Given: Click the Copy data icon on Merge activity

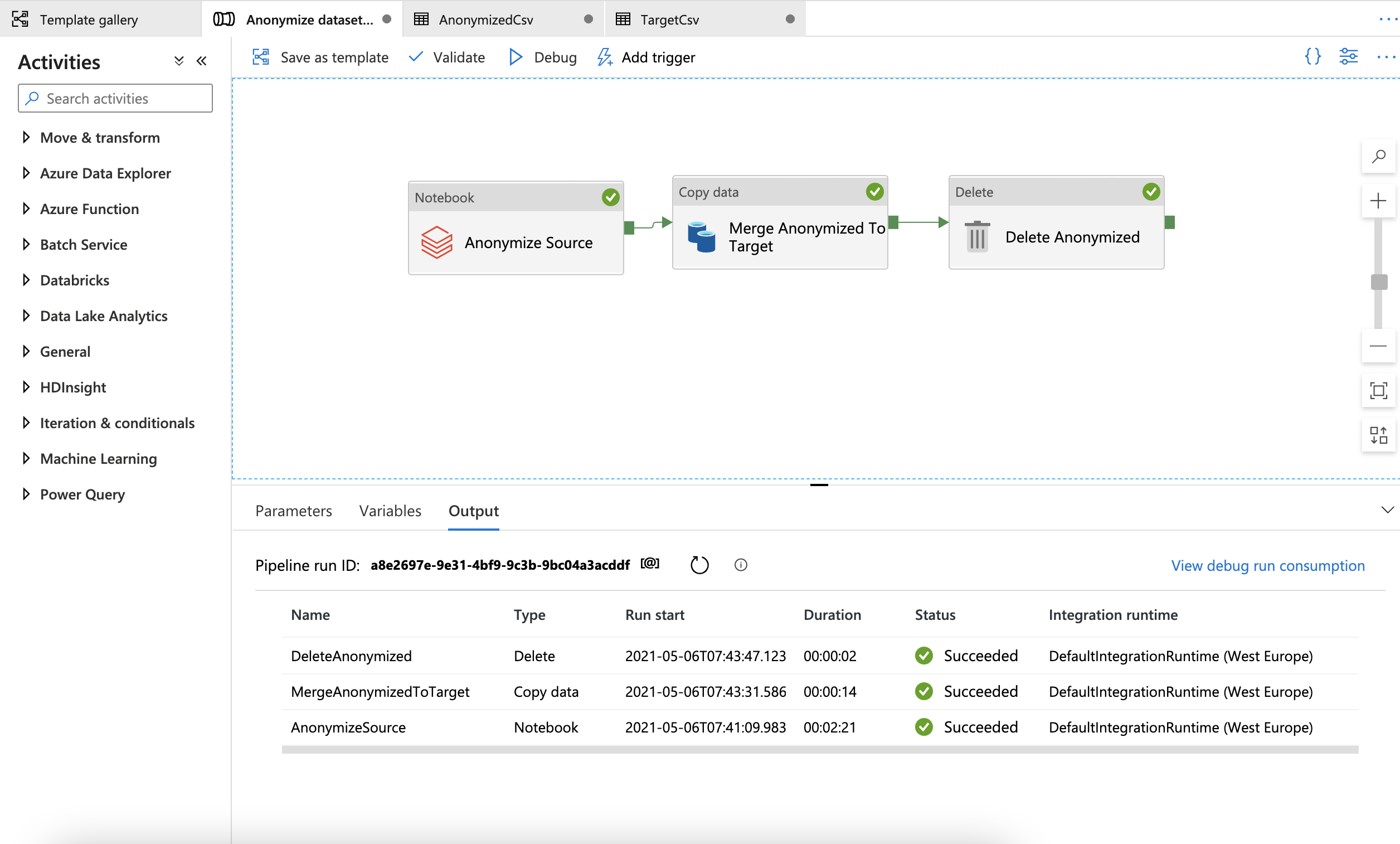Looking at the screenshot, I should point(701,237).
